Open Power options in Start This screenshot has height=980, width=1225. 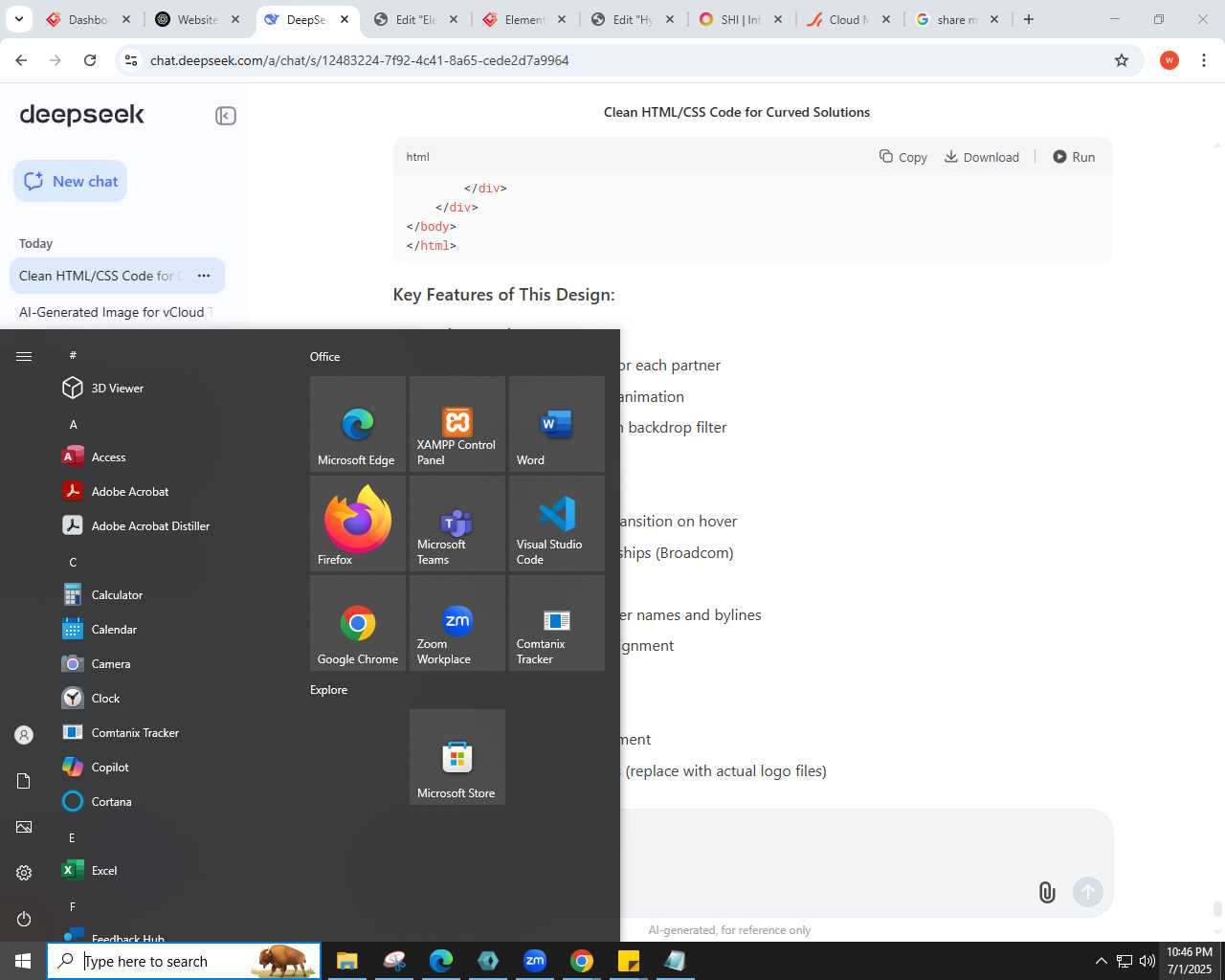pos(24,919)
